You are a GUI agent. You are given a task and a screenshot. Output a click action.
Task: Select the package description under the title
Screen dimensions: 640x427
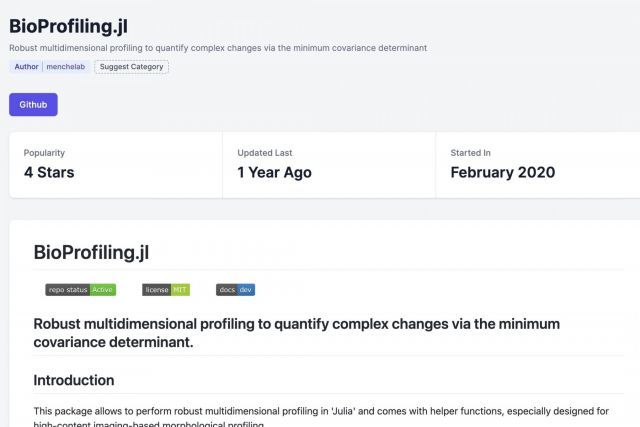point(232,47)
